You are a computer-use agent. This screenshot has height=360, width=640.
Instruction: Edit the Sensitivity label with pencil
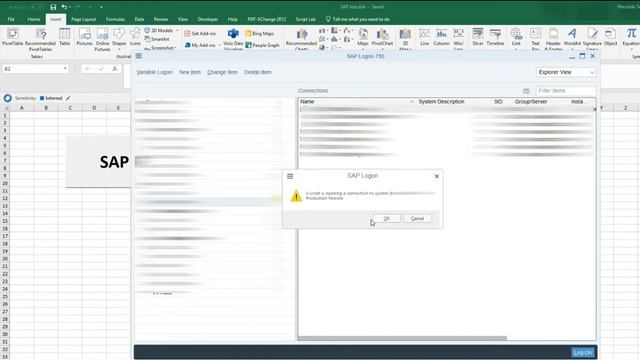[68, 98]
